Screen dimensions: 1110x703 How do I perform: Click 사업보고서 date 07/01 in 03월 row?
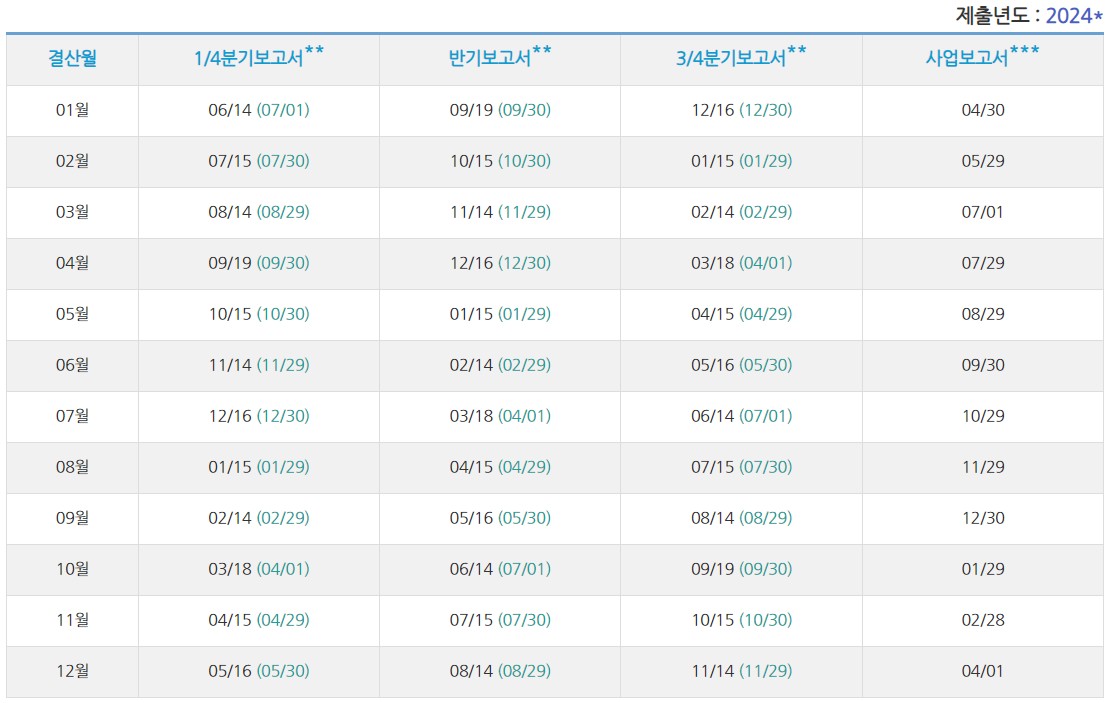pyautogui.click(x=983, y=212)
